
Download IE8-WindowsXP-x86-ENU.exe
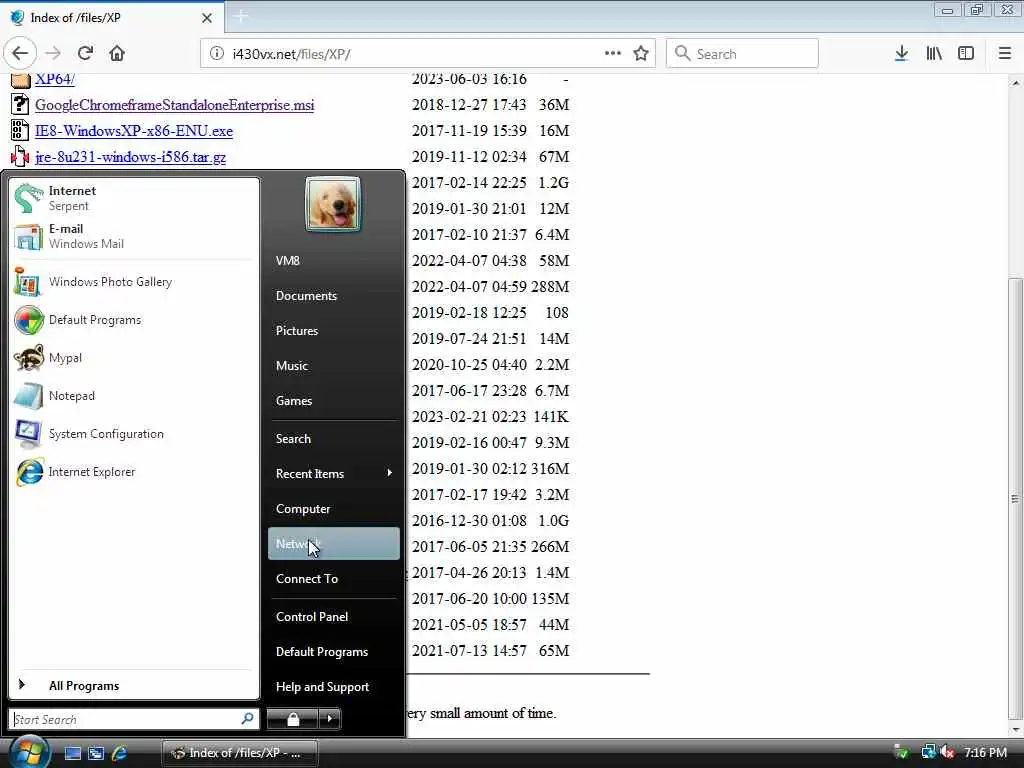click(134, 131)
